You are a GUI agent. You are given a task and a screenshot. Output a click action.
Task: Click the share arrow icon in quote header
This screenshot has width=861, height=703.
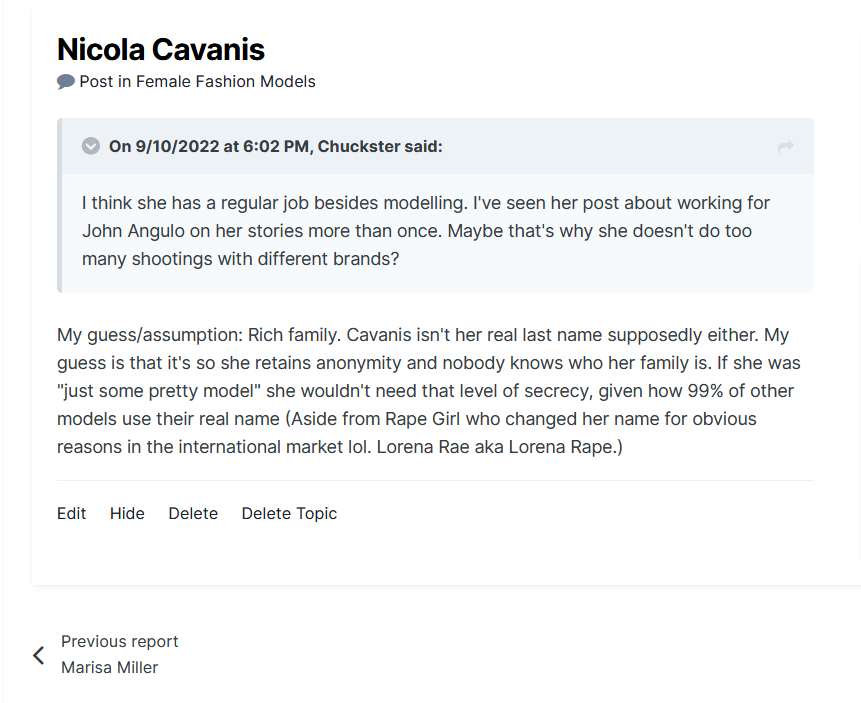coord(785,147)
